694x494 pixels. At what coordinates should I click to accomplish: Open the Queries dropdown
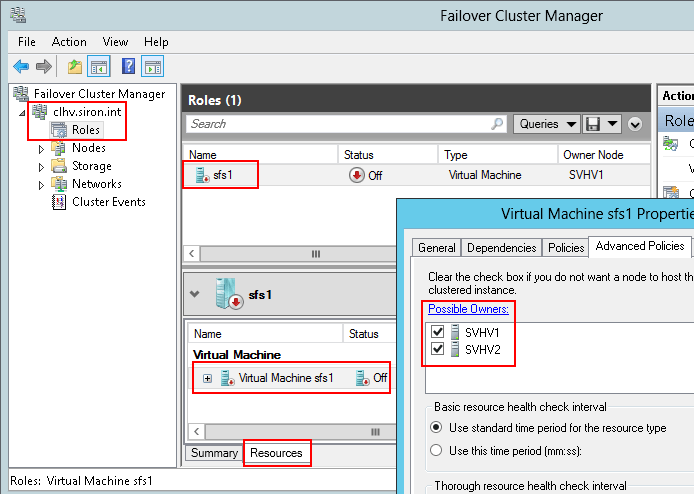click(547, 124)
